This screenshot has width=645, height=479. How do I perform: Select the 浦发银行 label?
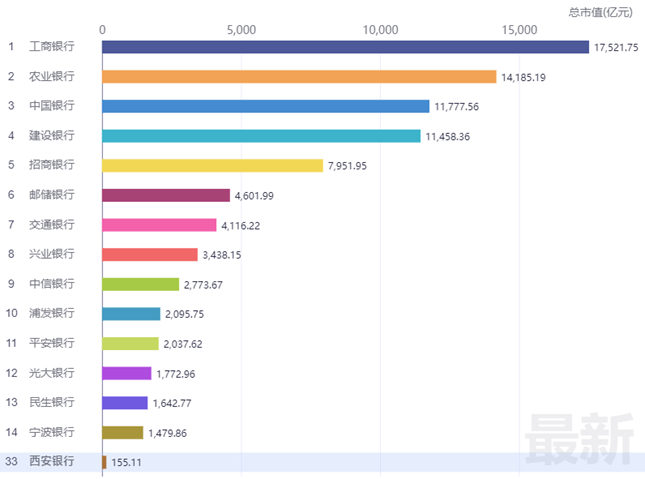pos(51,313)
